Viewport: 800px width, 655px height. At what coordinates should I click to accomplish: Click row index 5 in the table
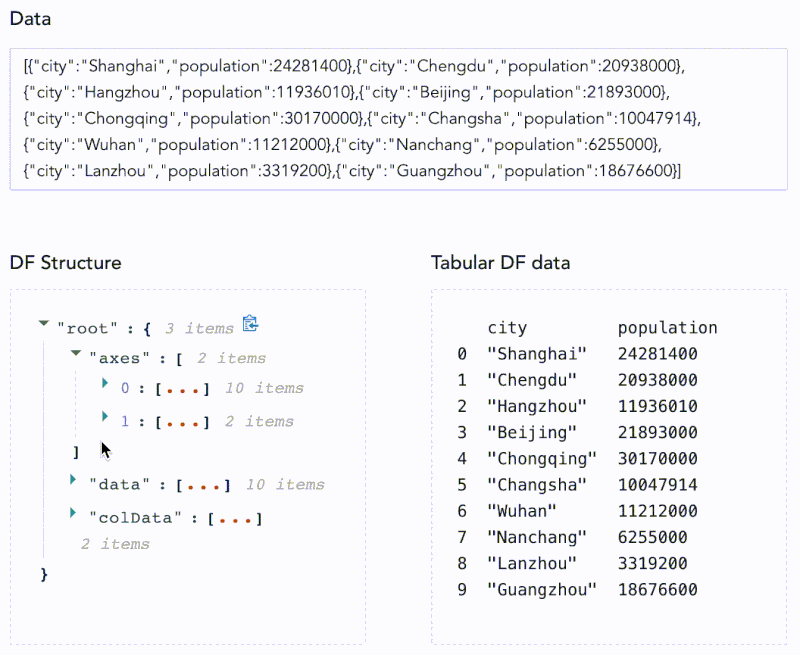tap(462, 485)
